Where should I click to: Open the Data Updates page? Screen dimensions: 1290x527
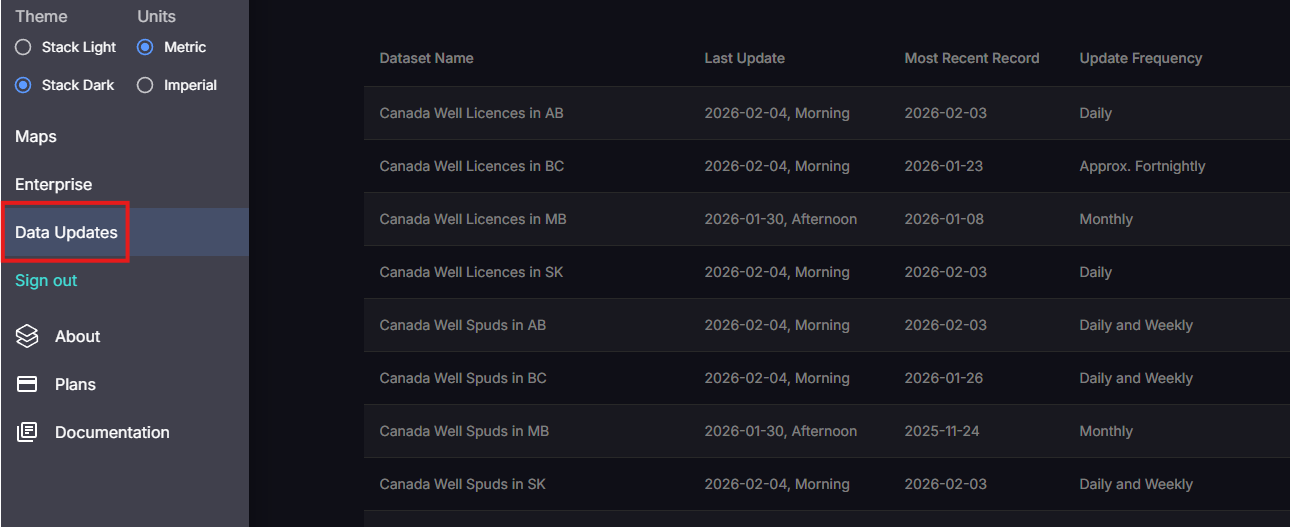click(x=66, y=232)
